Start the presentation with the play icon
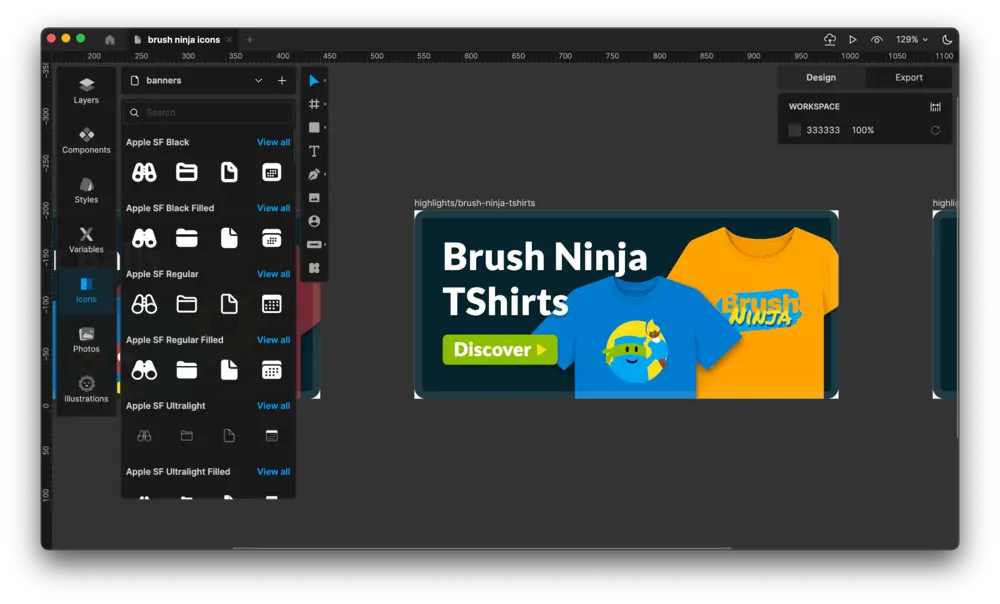The height and width of the screenshot is (604, 1000). point(852,40)
